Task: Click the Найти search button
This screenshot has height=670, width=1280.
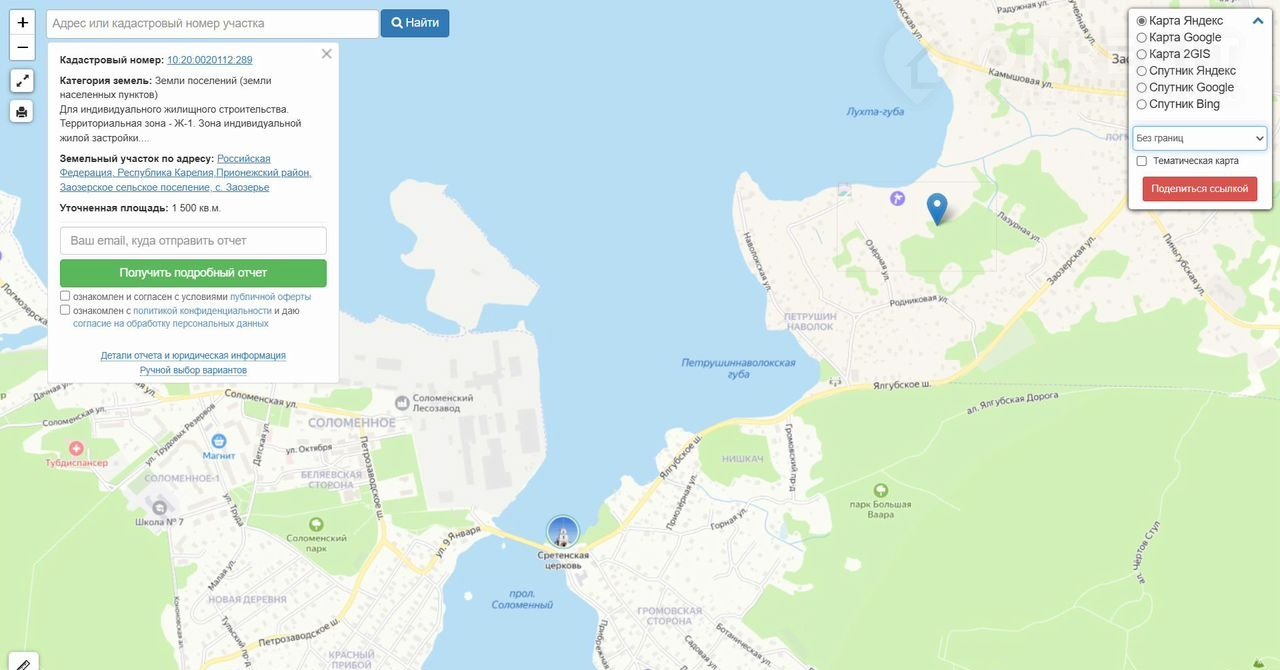Action: pyautogui.click(x=415, y=23)
